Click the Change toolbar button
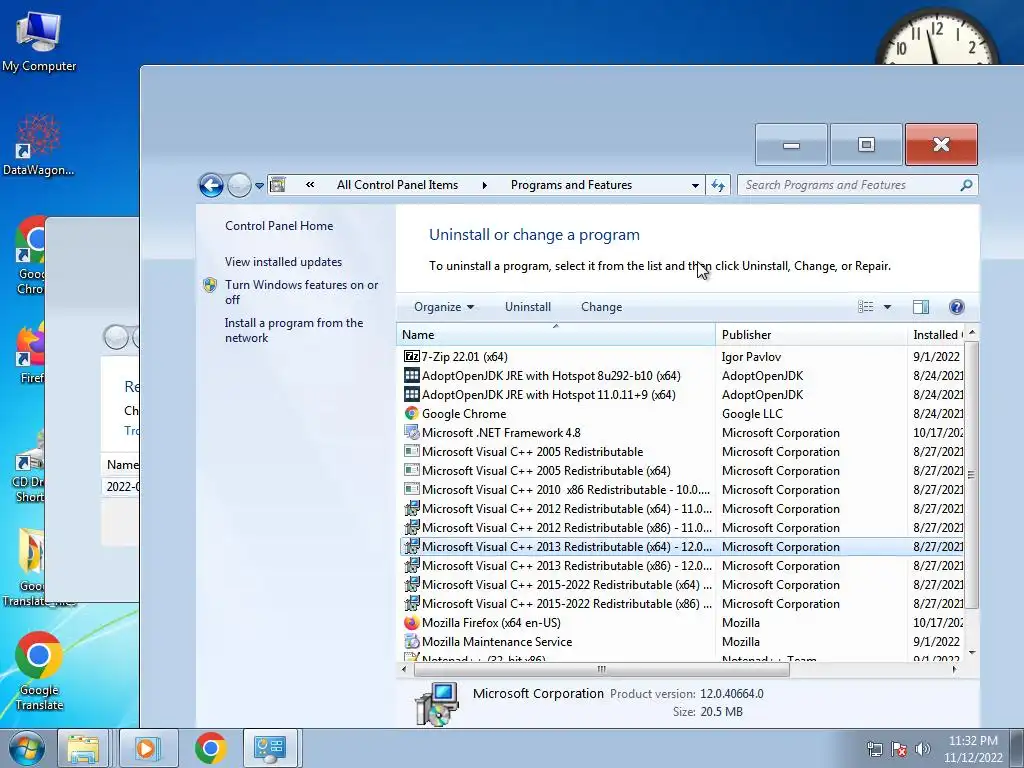This screenshot has height=768, width=1024. (601, 307)
